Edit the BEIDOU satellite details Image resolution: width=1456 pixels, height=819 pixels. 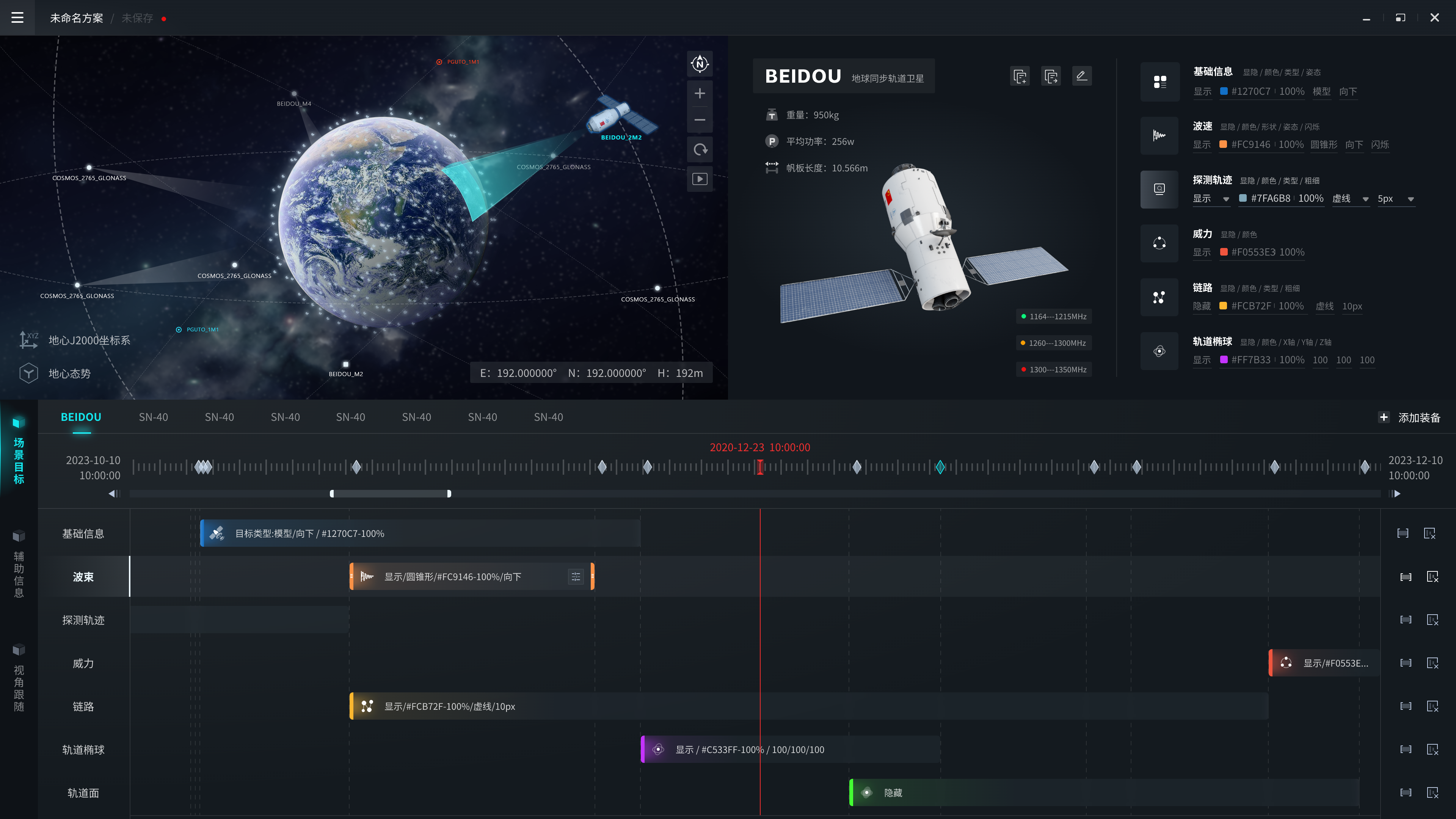pos(1081,76)
